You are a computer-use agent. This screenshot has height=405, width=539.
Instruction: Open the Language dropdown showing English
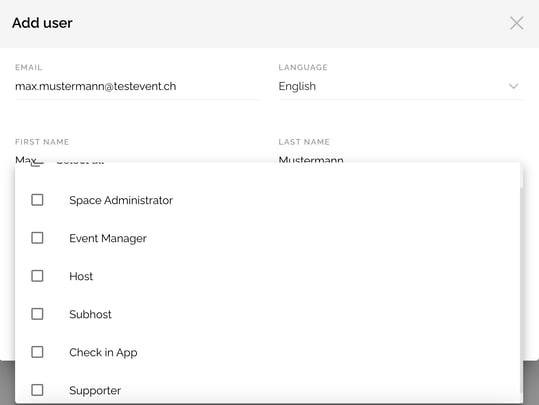[401, 86]
